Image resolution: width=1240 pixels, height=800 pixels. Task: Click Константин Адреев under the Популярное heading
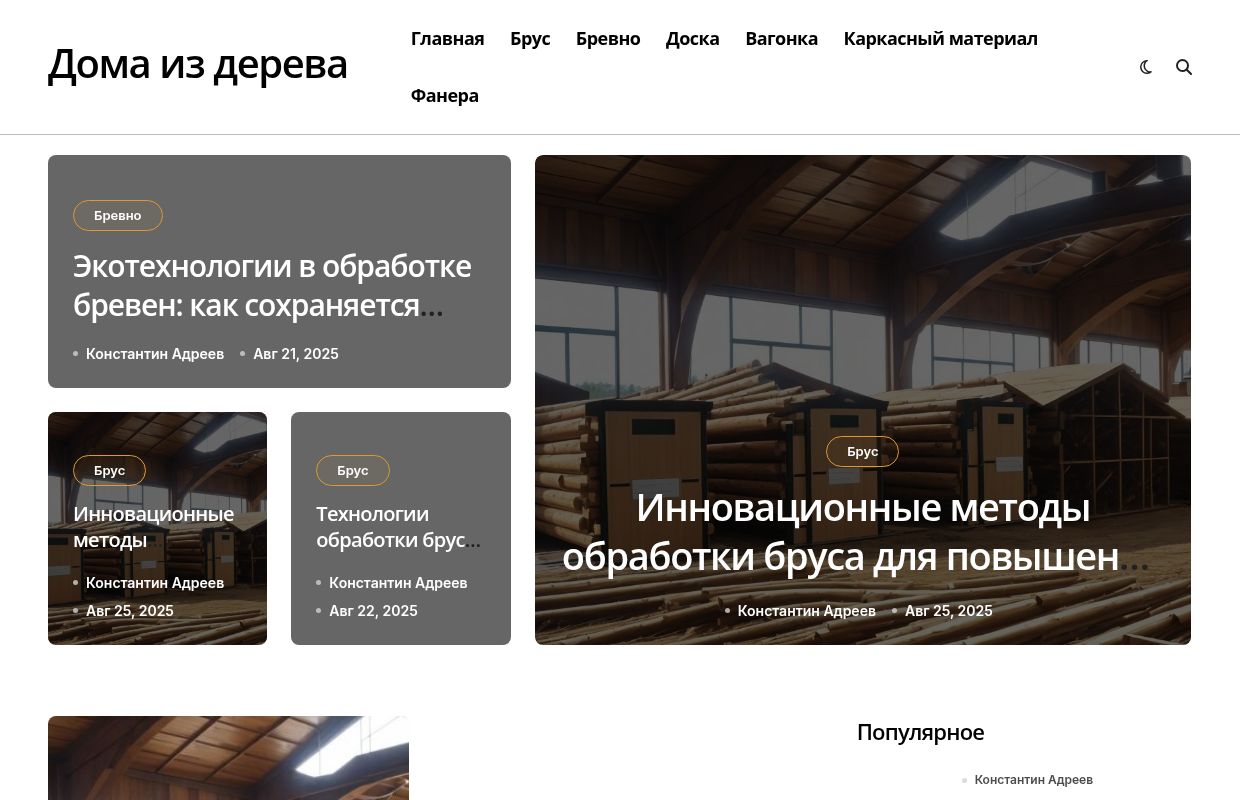1034,780
